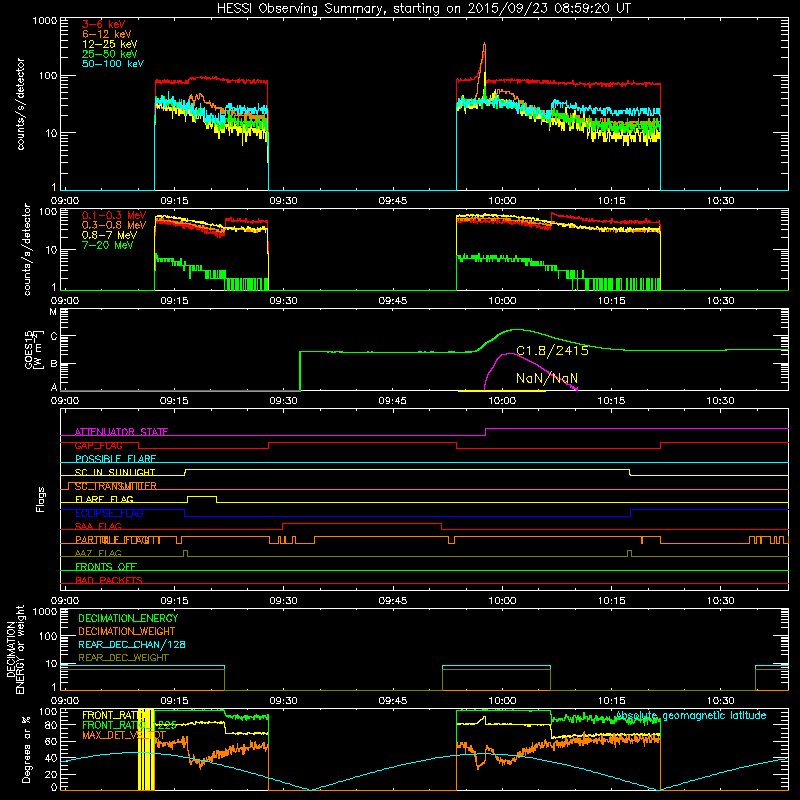Select the orange 6-12 keV legend label
Viewport: 800px width, 800px height.
click(107, 34)
